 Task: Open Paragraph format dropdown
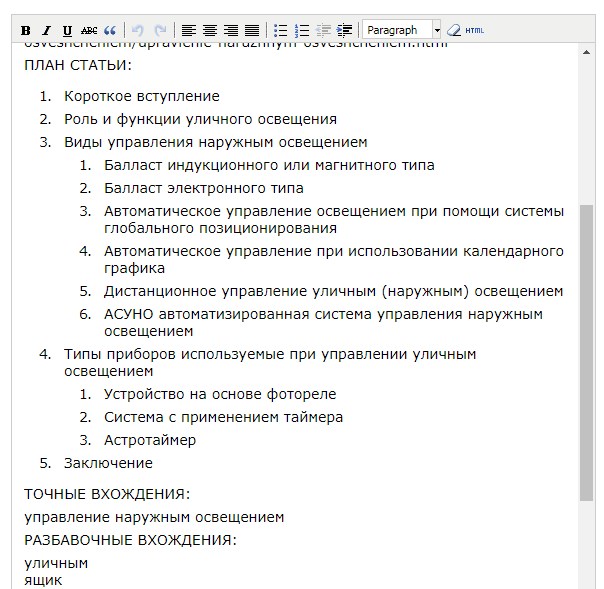[401, 30]
